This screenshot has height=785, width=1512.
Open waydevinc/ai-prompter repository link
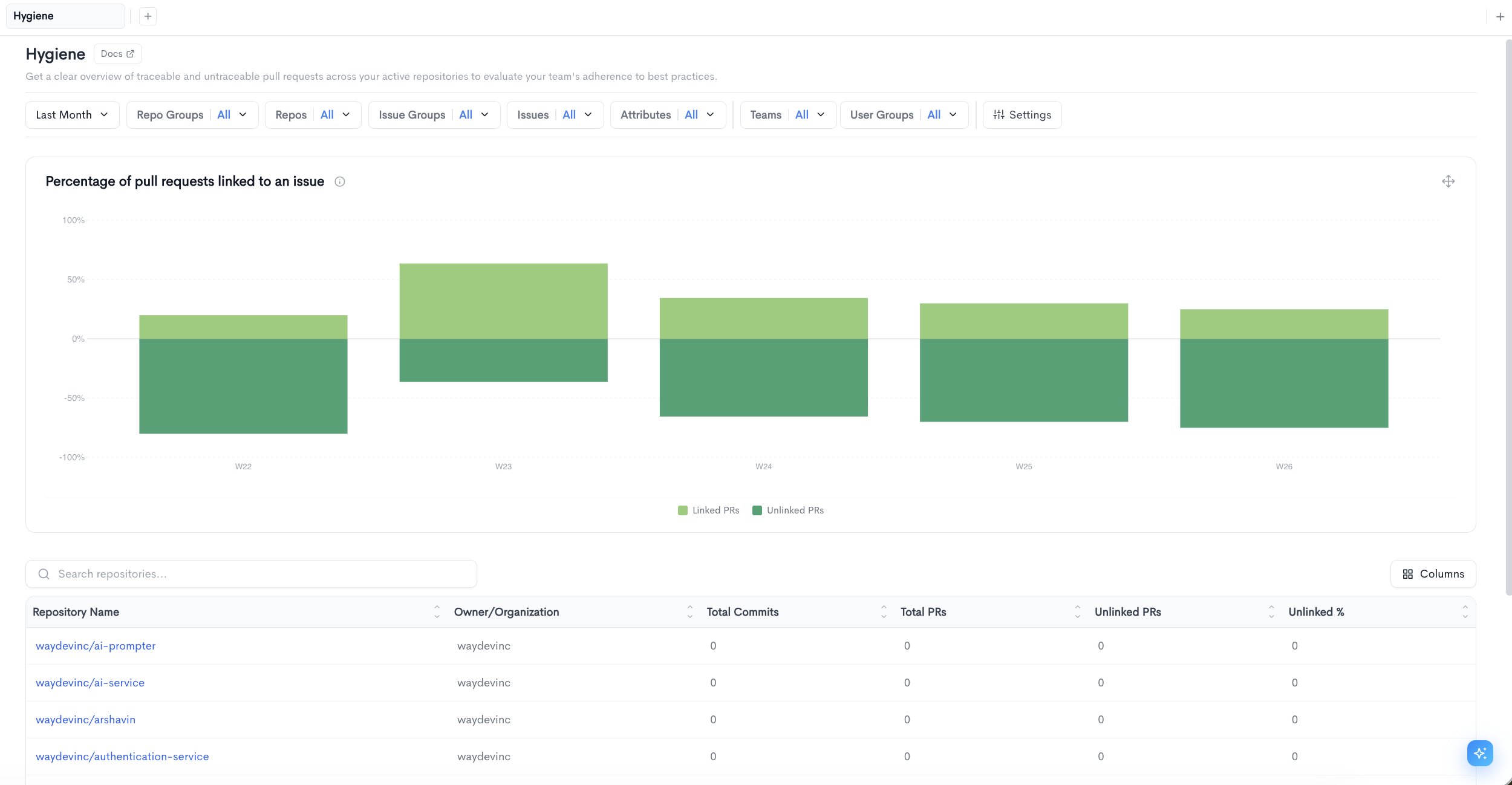[x=96, y=646]
